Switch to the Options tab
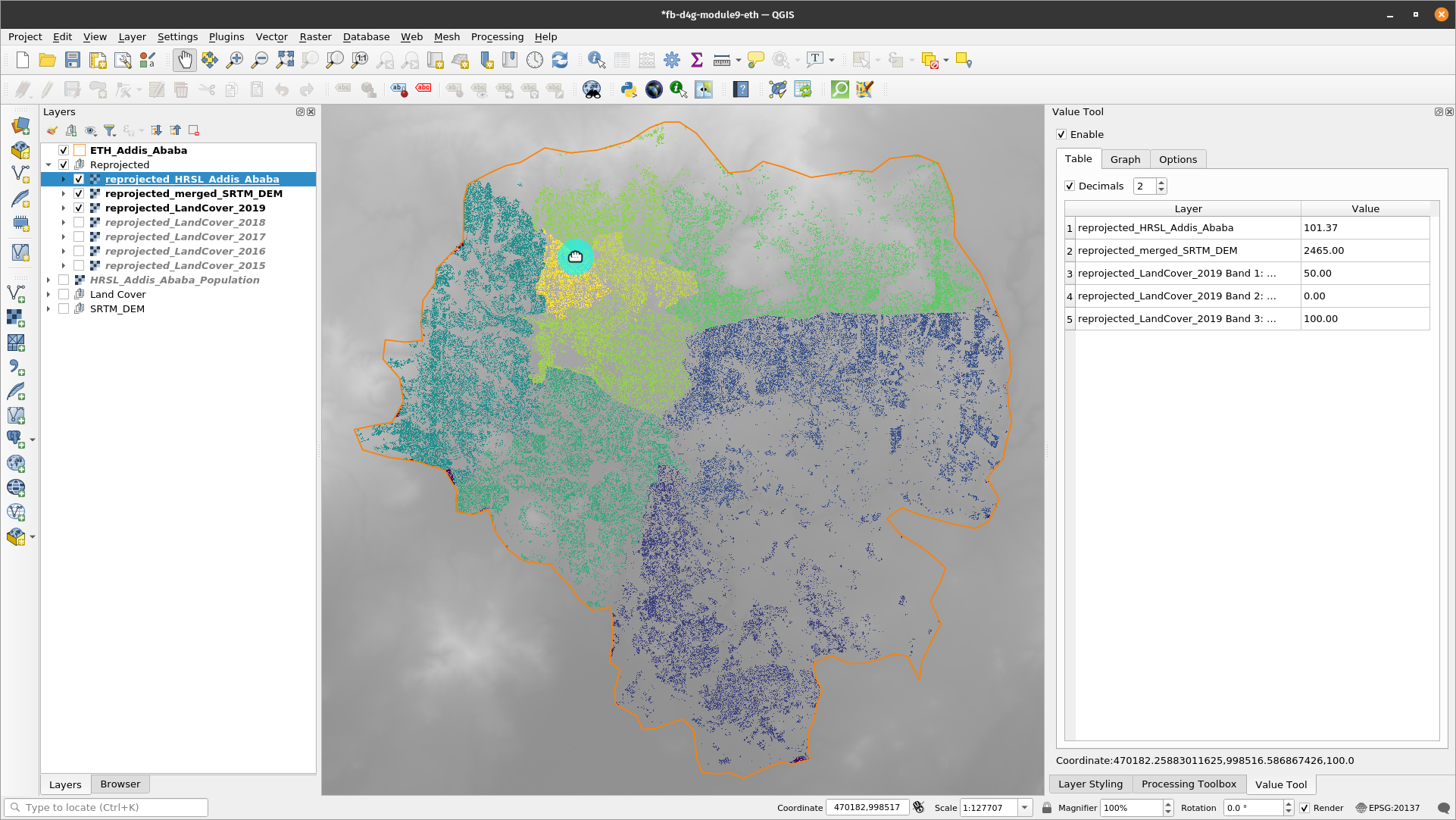1456x820 pixels. 1177,159
